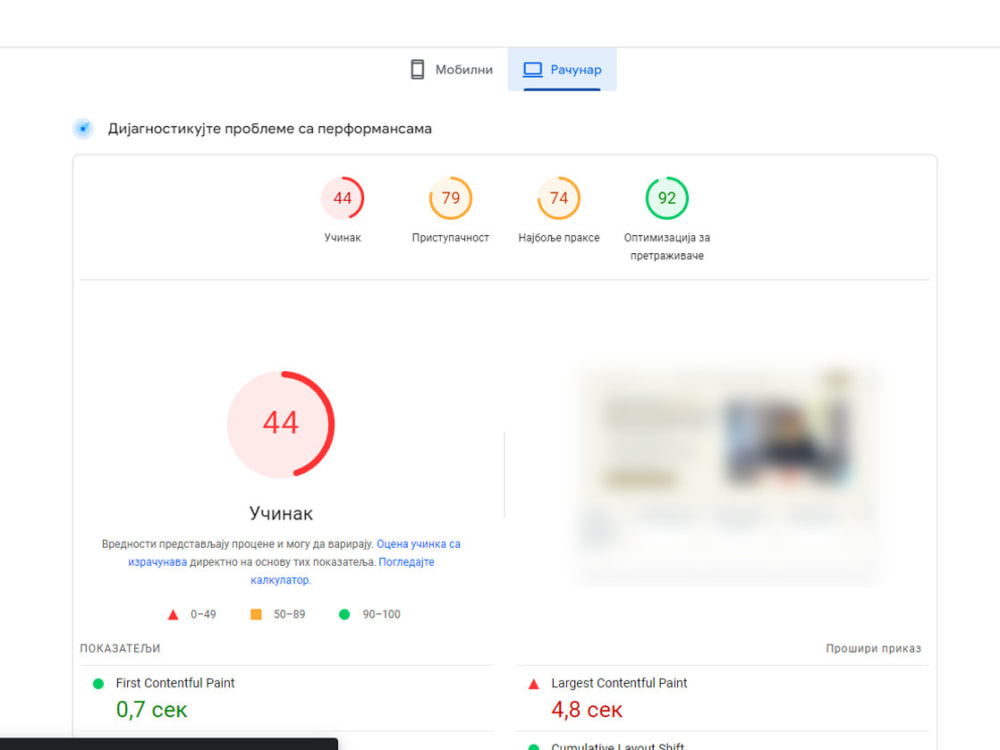Click the First Contentful Paint metric title
This screenshot has width=1000, height=750.
coord(175,683)
